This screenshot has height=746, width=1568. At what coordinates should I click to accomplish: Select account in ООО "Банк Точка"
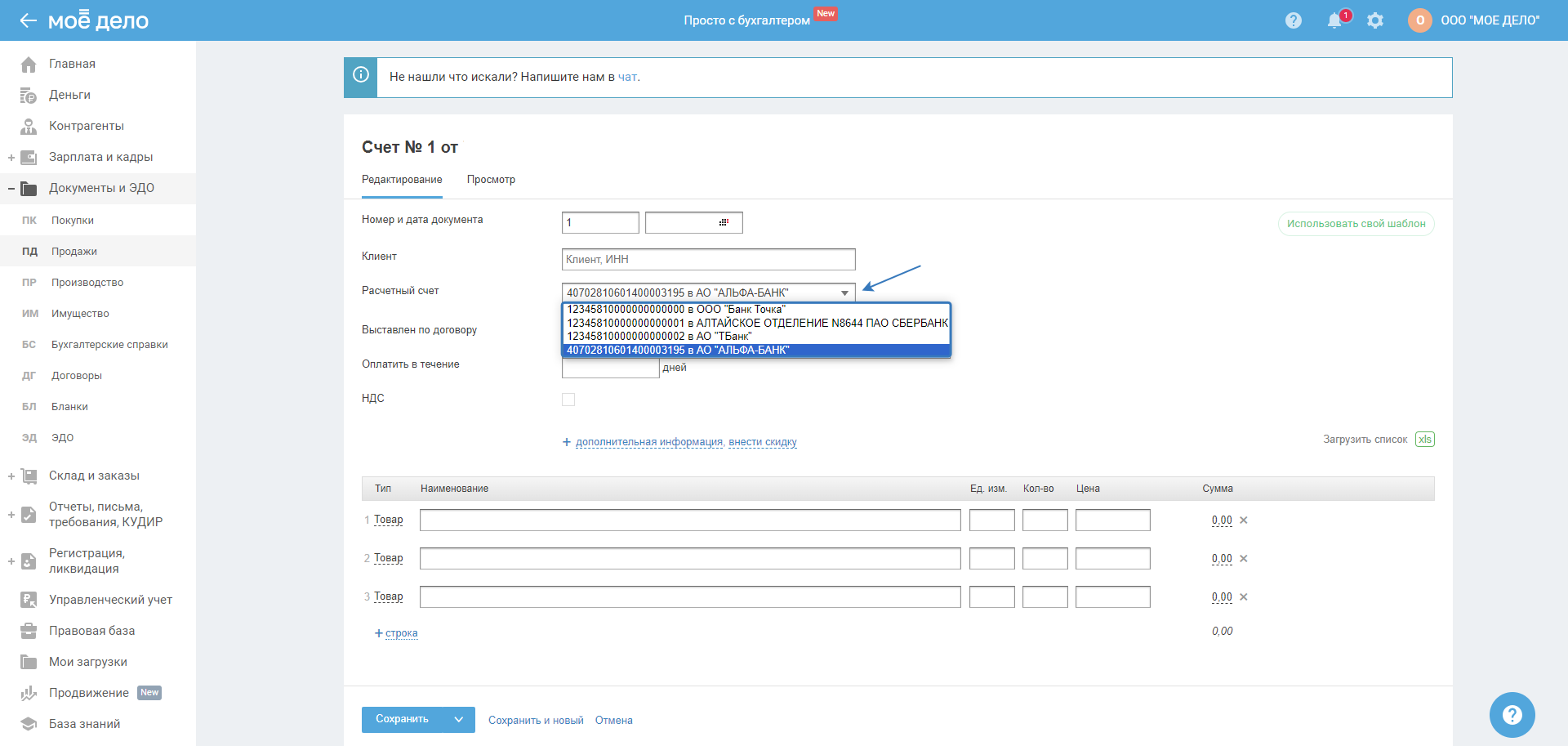756,310
